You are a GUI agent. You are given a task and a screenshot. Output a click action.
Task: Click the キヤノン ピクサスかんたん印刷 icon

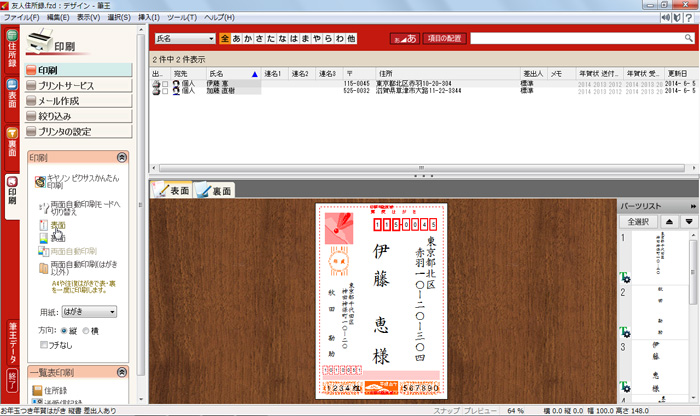click(40, 181)
